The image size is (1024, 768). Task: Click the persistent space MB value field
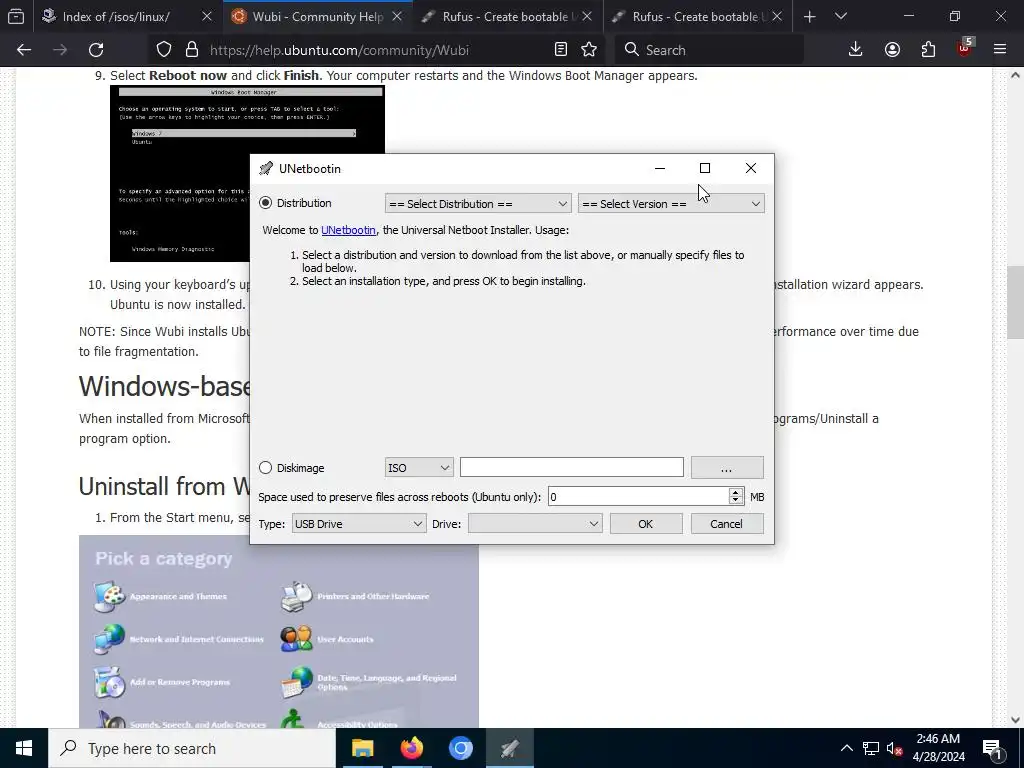(x=638, y=497)
